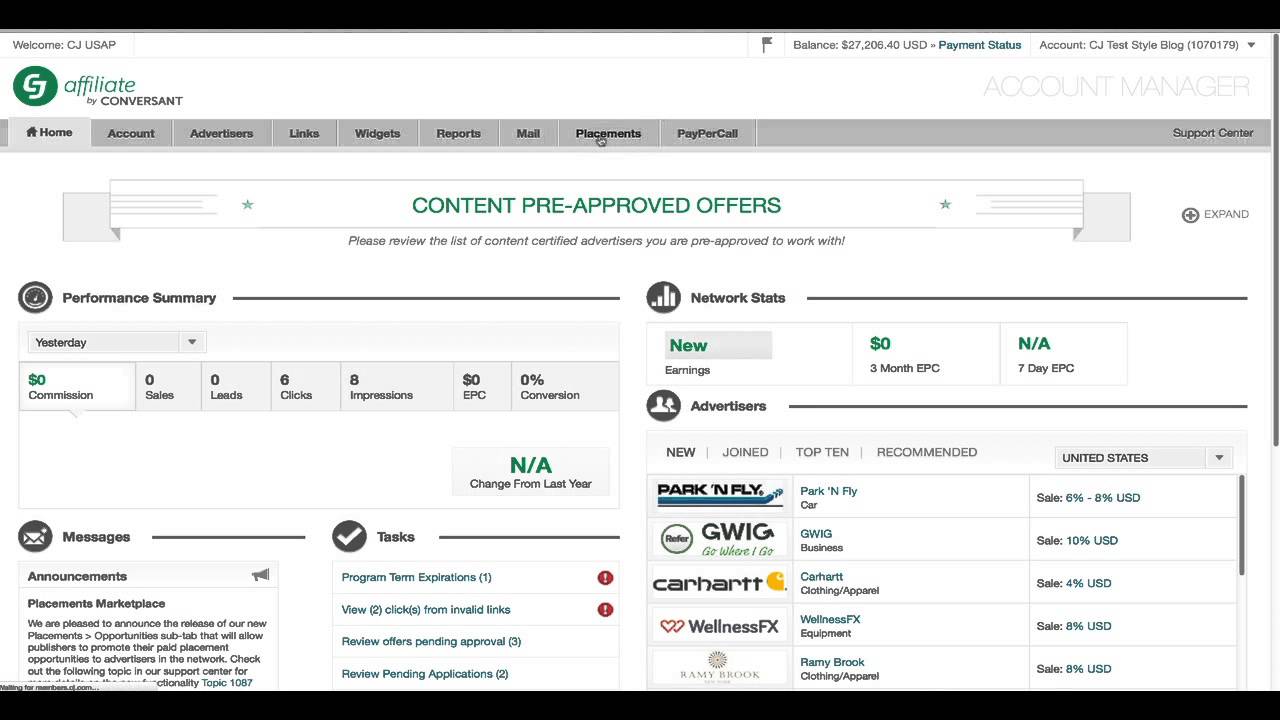1280x720 pixels.
Task: Open the Links menu tab
Action: tap(304, 133)
